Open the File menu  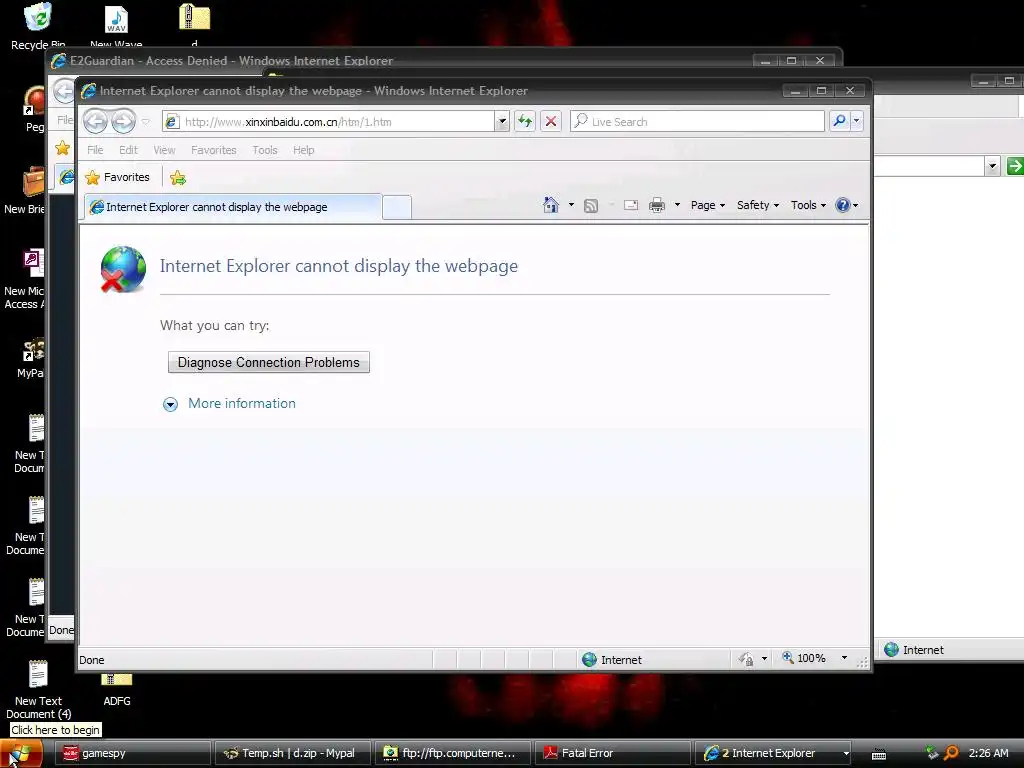[x=95, y=150]
